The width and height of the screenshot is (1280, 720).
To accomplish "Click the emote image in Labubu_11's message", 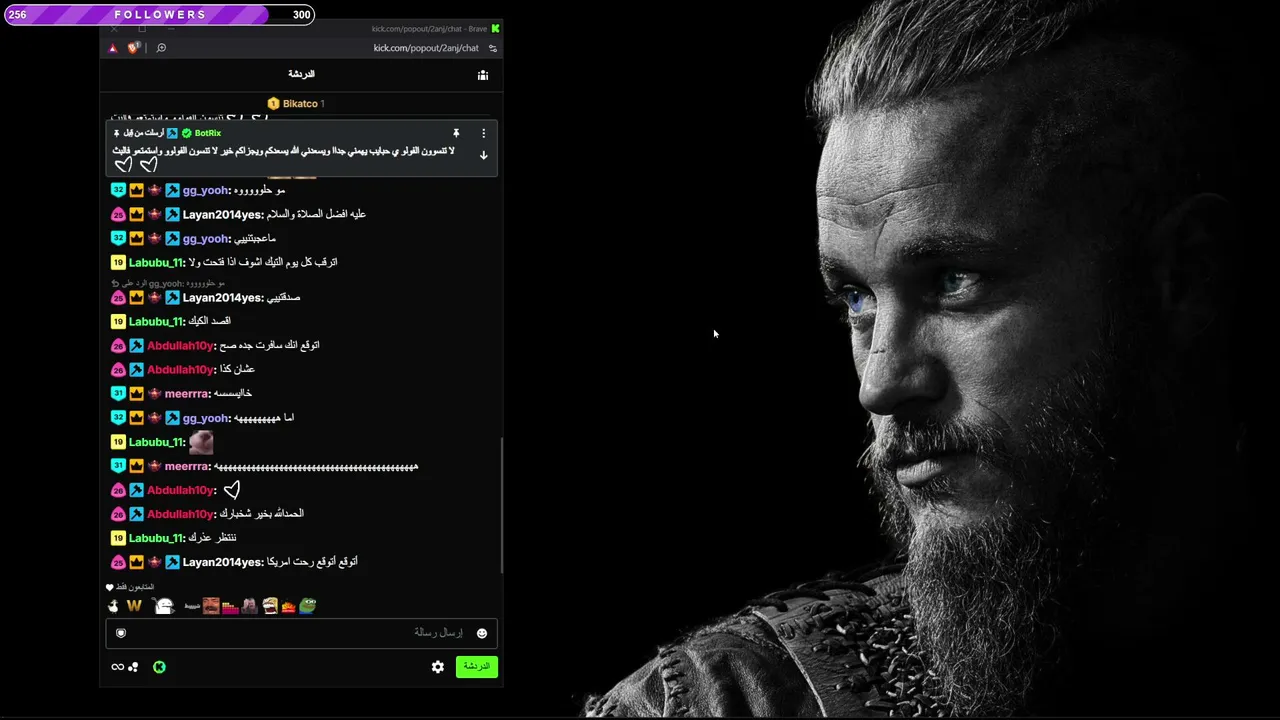I will coord(201,442).
